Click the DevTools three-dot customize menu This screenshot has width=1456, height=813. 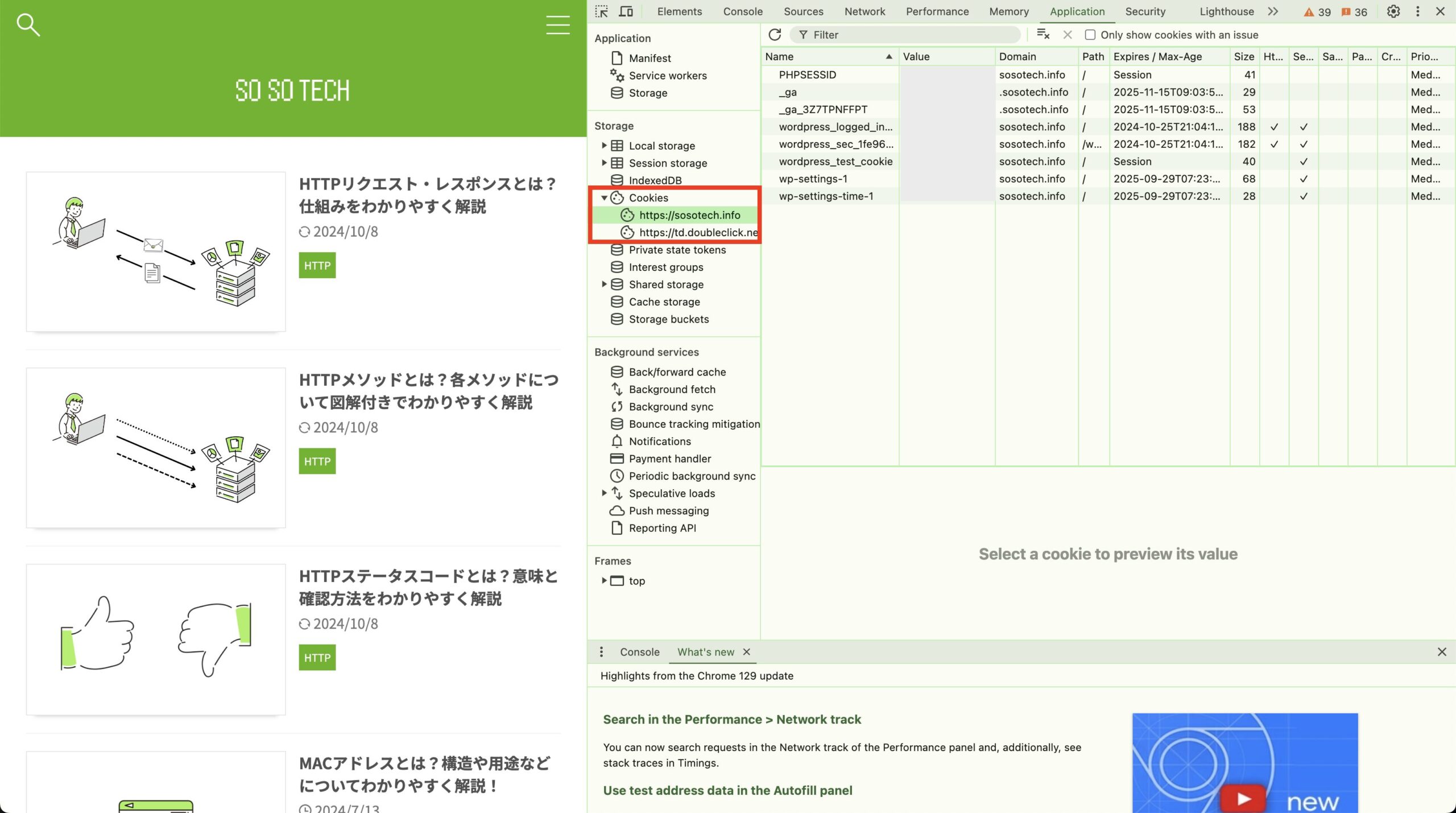click(x=1417, y=11)
